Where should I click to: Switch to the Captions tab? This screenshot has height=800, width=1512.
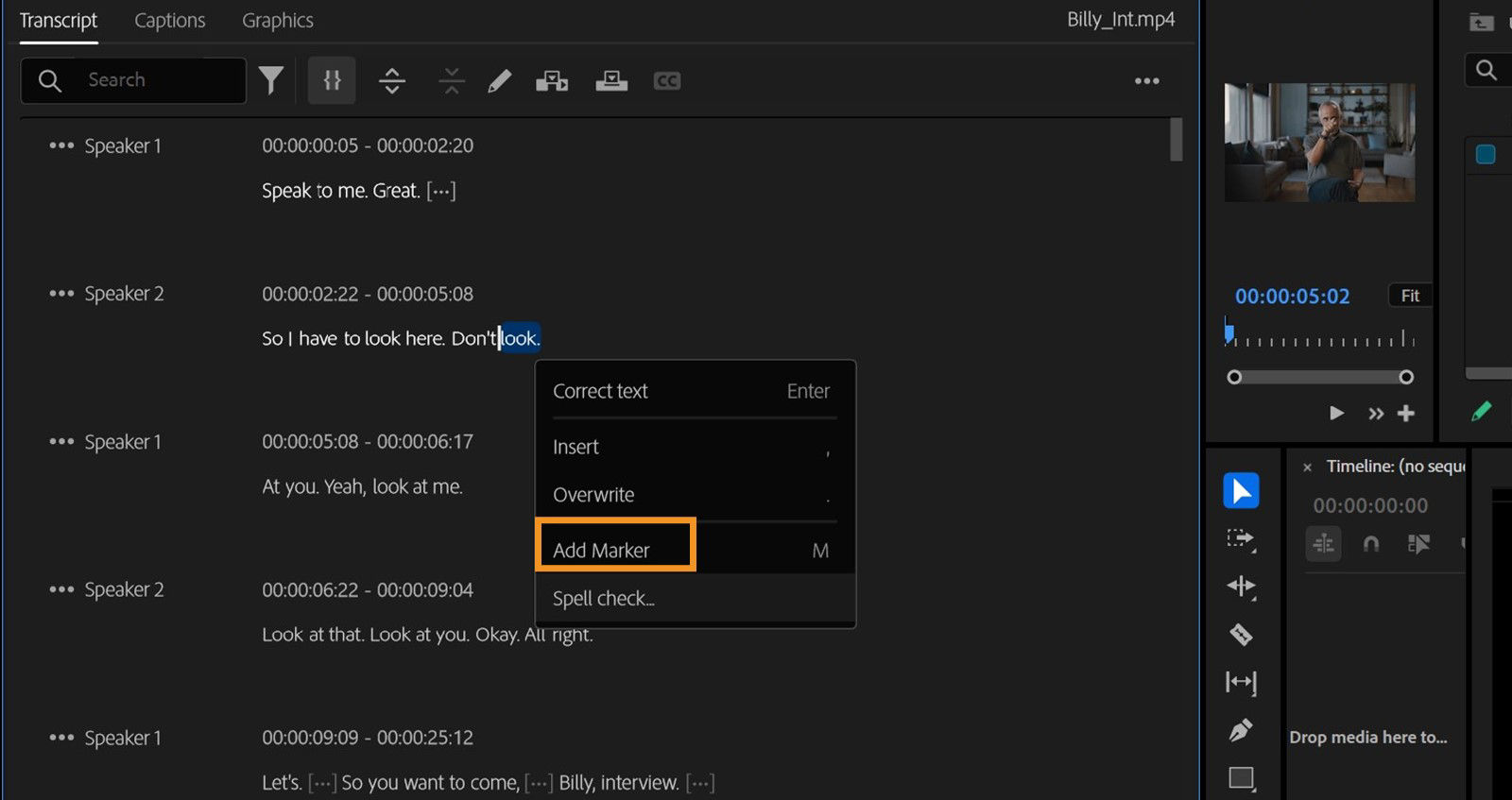coord(170,21)
